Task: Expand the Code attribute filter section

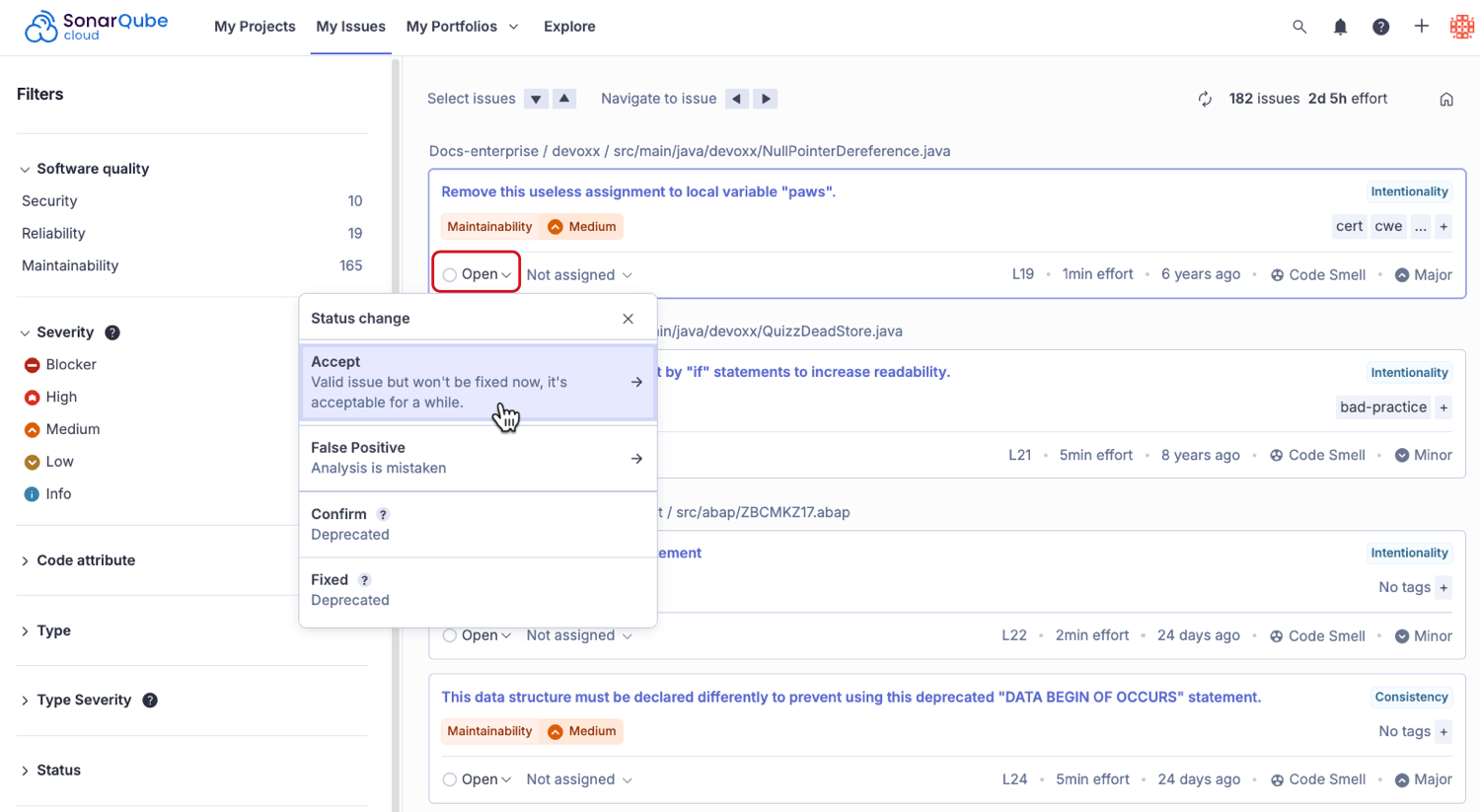Action: pyautogui.click(x=86, y=559)
